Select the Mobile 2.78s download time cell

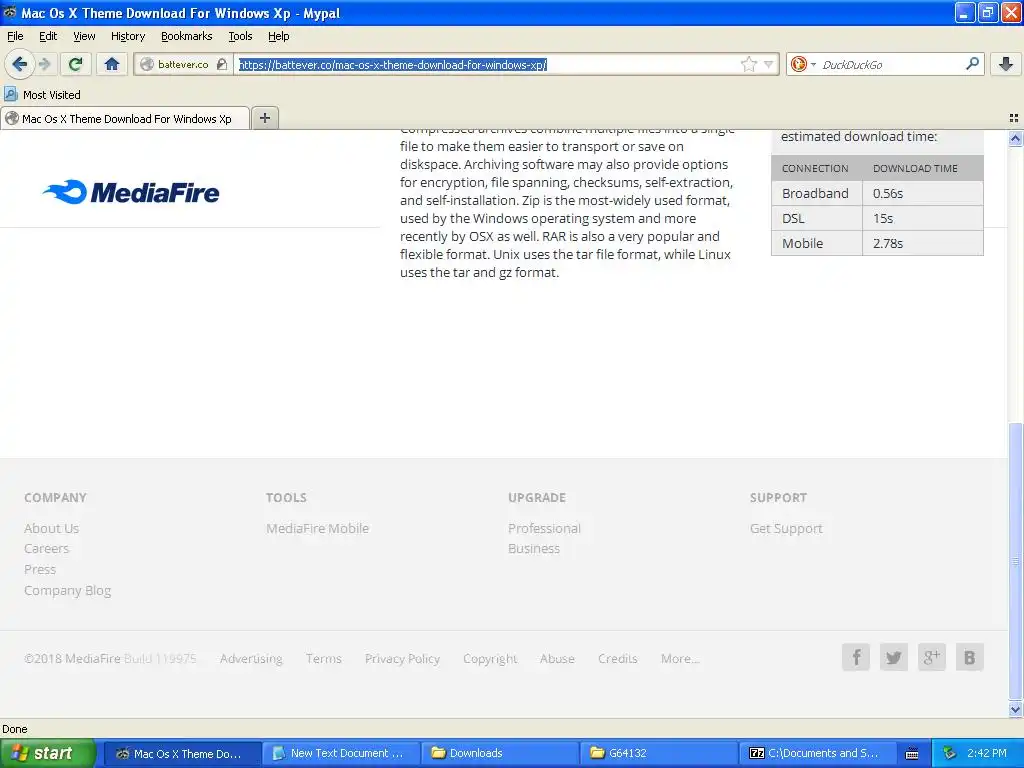pos(923,243)
